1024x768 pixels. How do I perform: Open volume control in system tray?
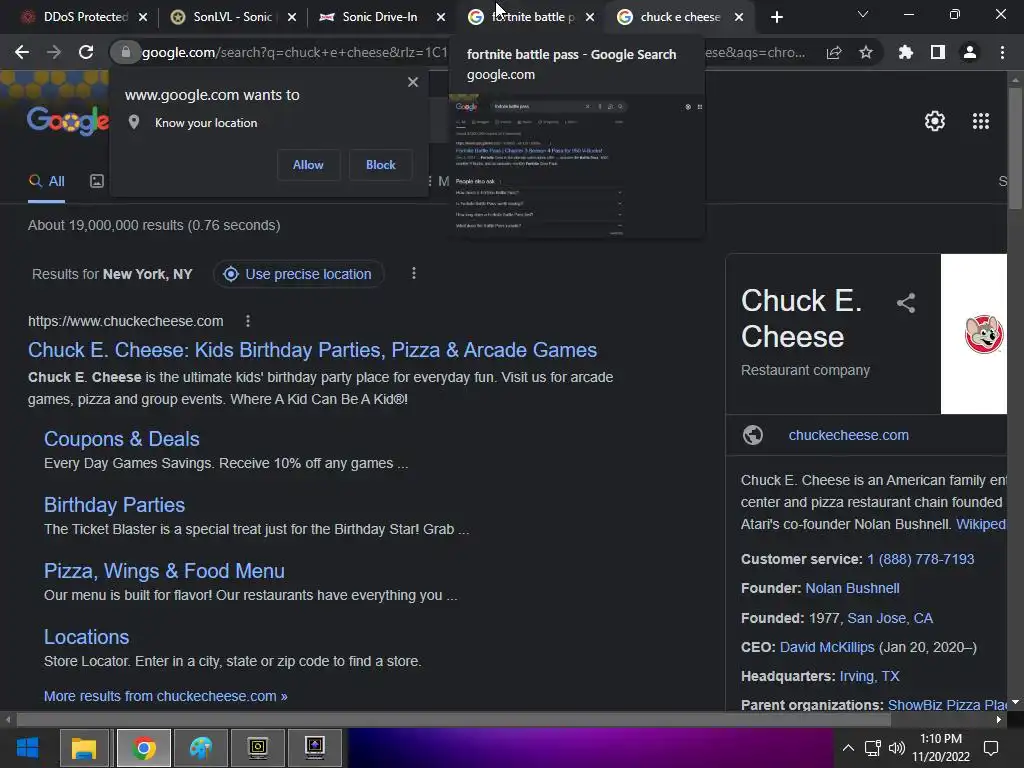(897, 748)
